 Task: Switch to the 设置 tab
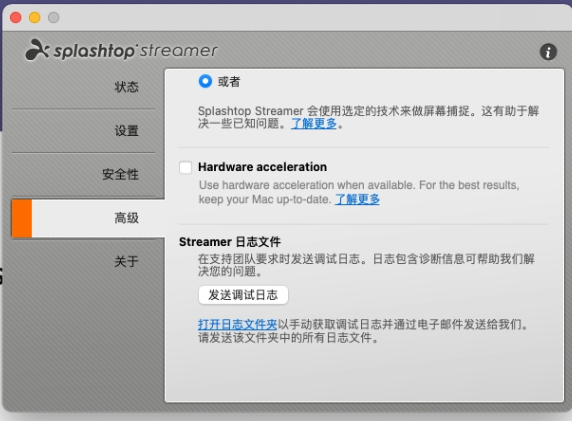tap(126, 131)
